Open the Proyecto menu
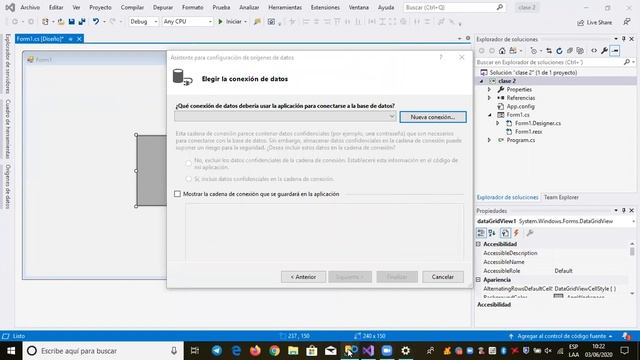 tap(100, 7)
